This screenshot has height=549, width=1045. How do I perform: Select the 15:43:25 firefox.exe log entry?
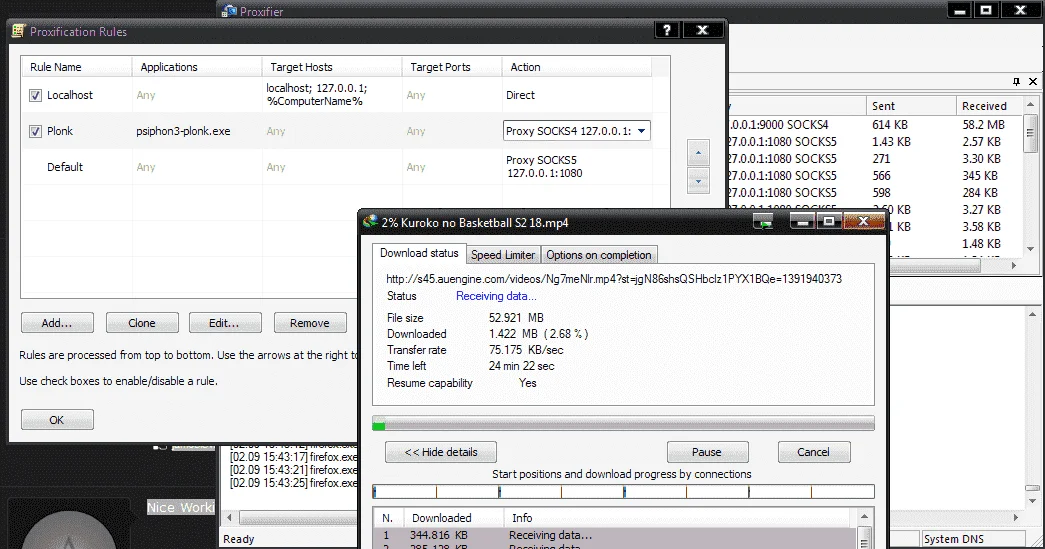pyautogui.click(x=294, y=482)
